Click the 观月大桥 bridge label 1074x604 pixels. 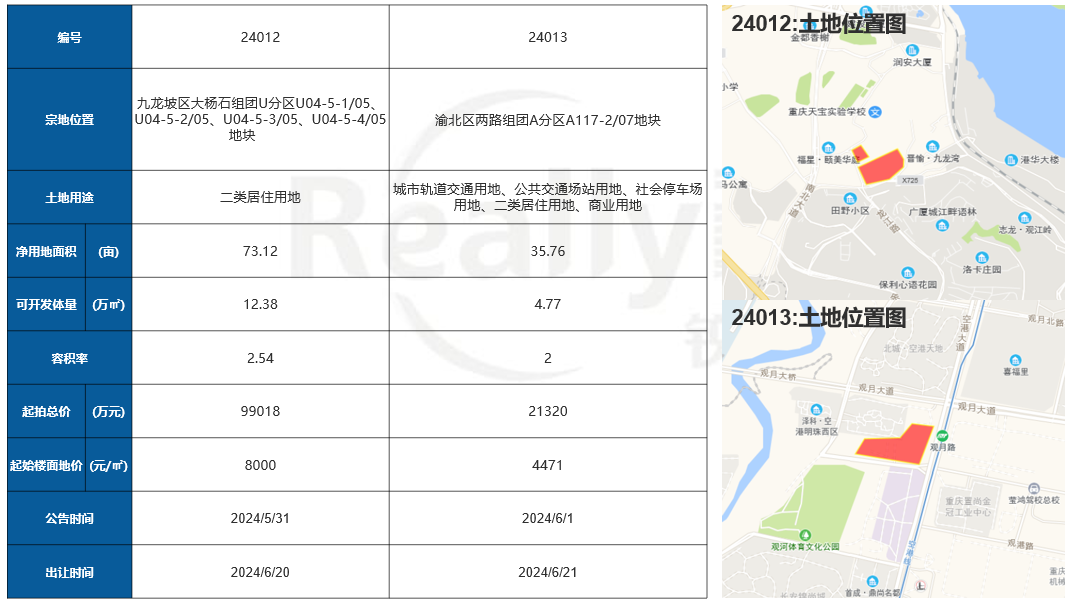[x=778, y=375]
